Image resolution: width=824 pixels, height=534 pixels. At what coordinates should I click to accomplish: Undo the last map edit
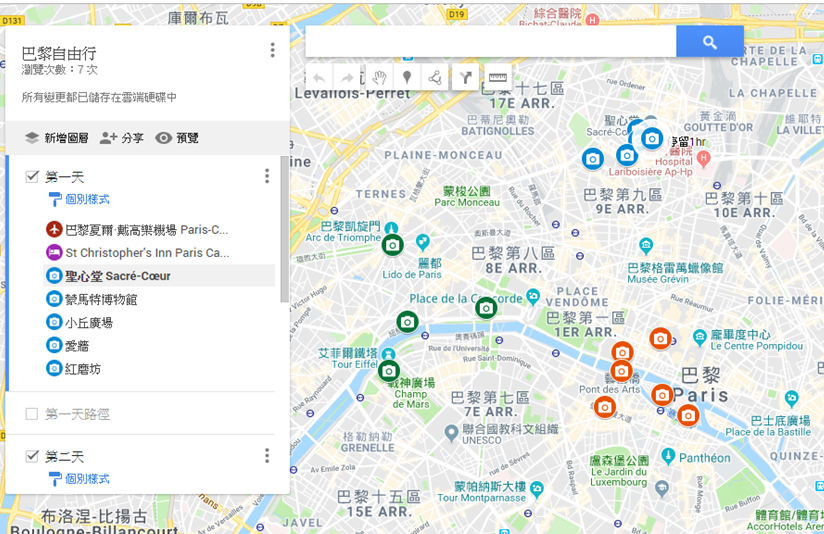[319, 78]
